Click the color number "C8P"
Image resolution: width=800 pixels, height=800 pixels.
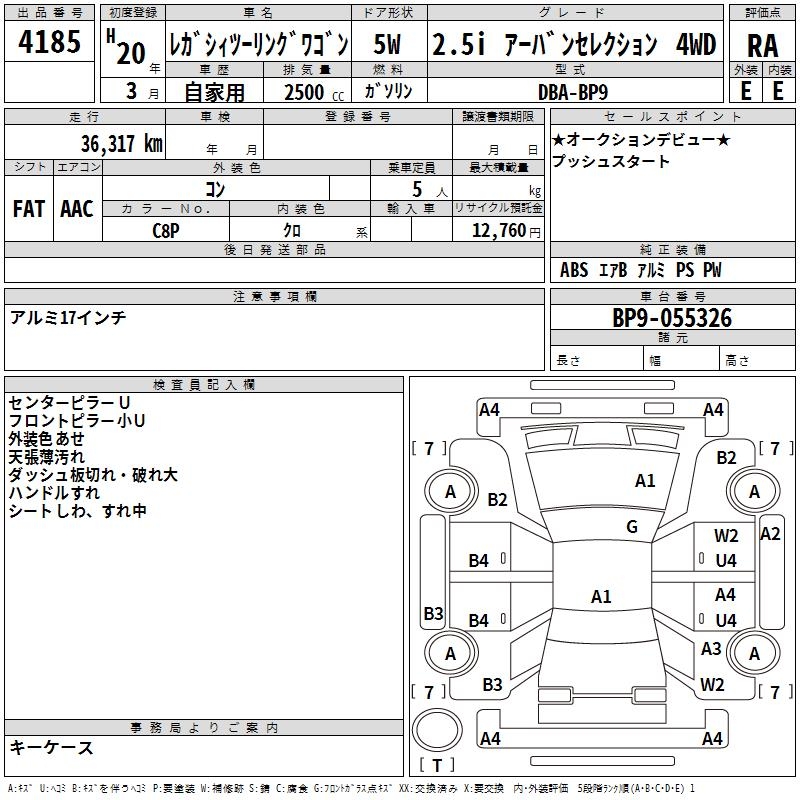click(x=166, y=231)
